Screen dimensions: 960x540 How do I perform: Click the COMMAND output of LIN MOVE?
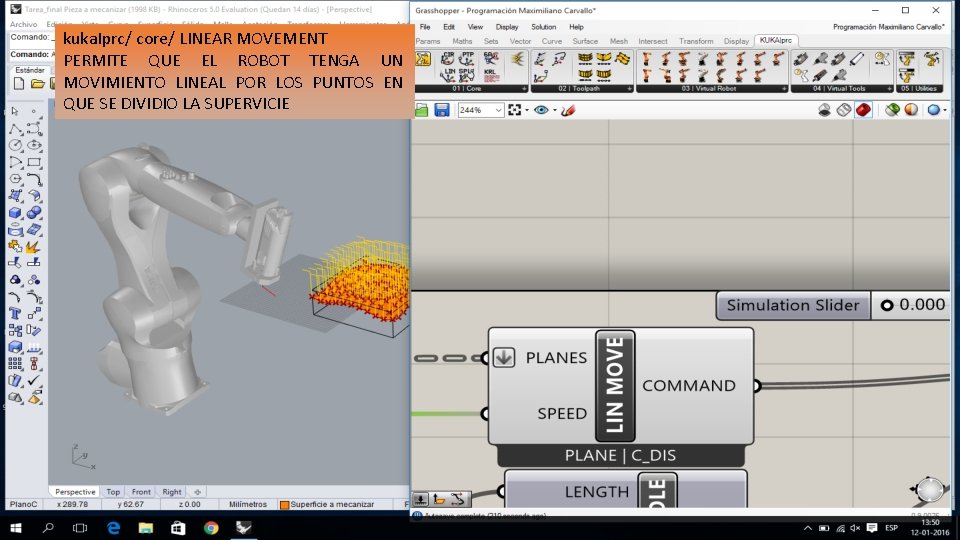tap(689, 386)
